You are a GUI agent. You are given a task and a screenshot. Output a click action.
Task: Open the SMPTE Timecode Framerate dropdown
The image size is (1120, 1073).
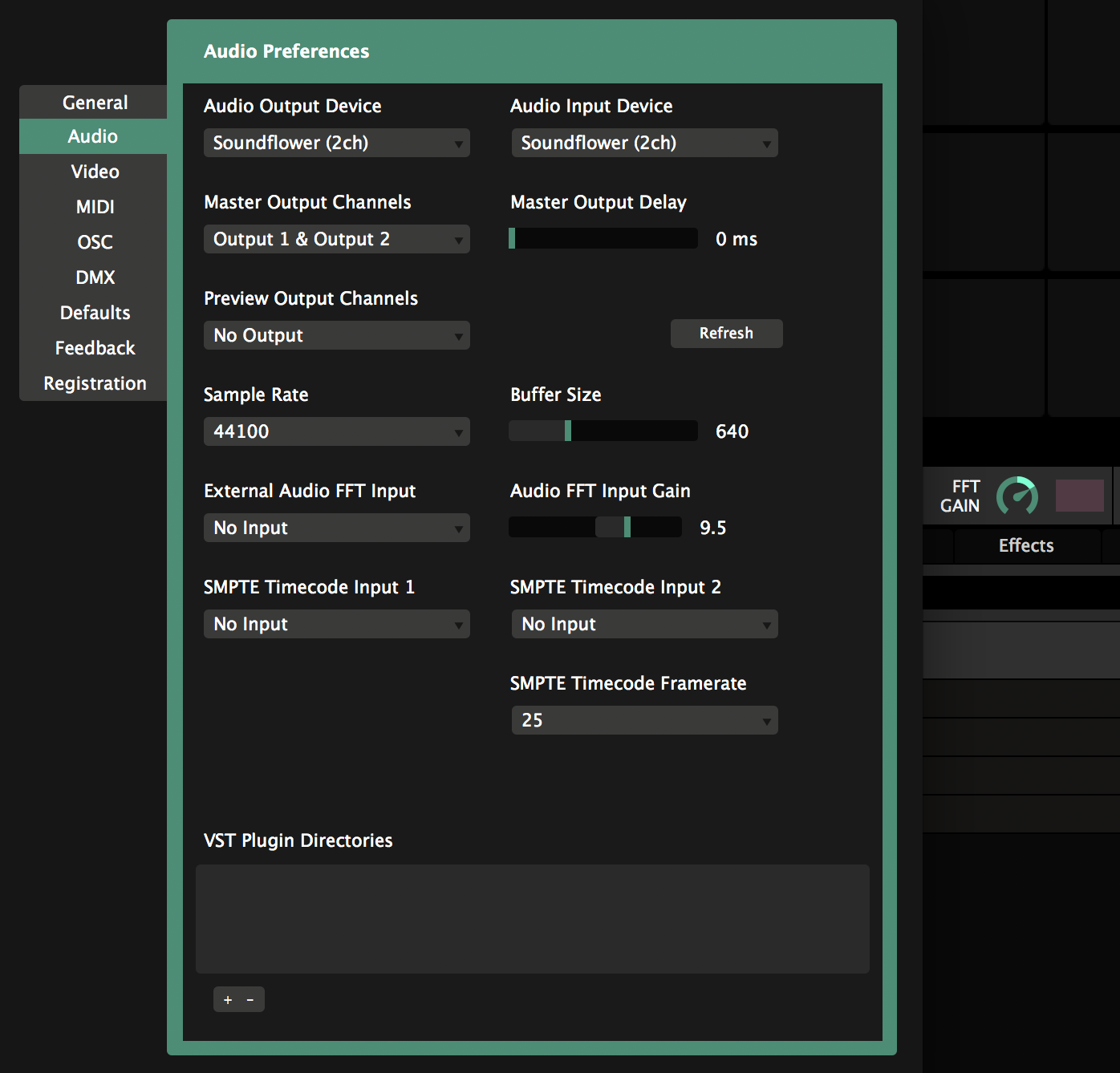[x=644, y=720]
